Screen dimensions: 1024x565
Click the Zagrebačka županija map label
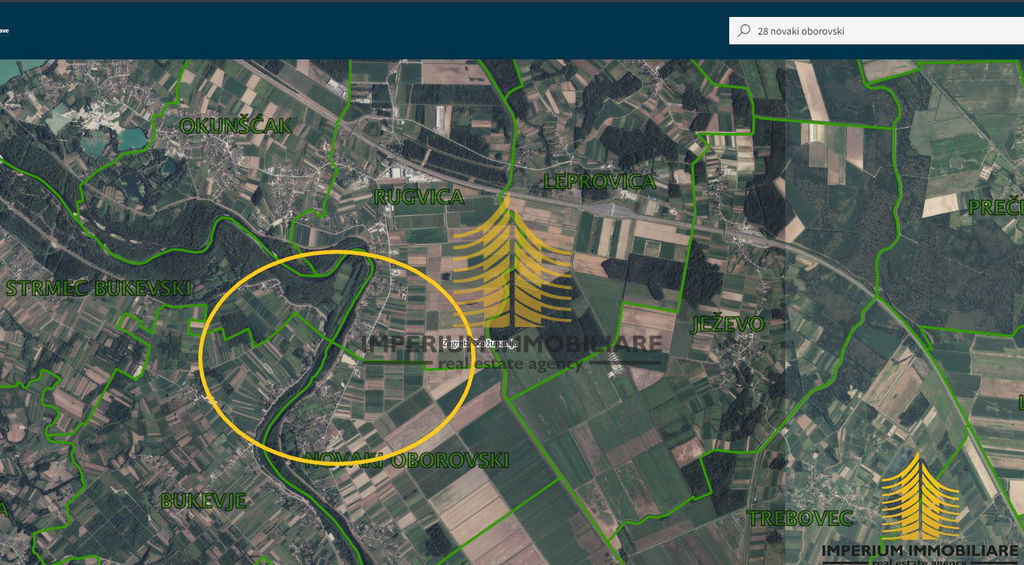(x=480, y=343)
